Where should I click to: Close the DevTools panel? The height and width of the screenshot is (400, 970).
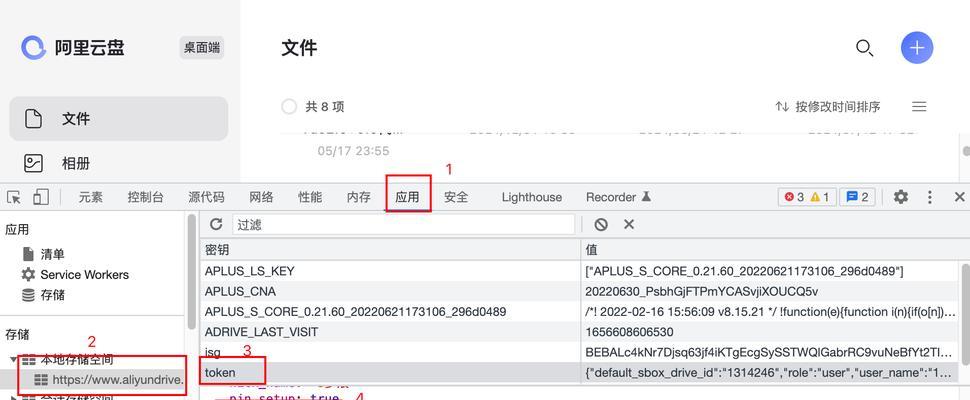pyautogui.click(x=959, y=197)
